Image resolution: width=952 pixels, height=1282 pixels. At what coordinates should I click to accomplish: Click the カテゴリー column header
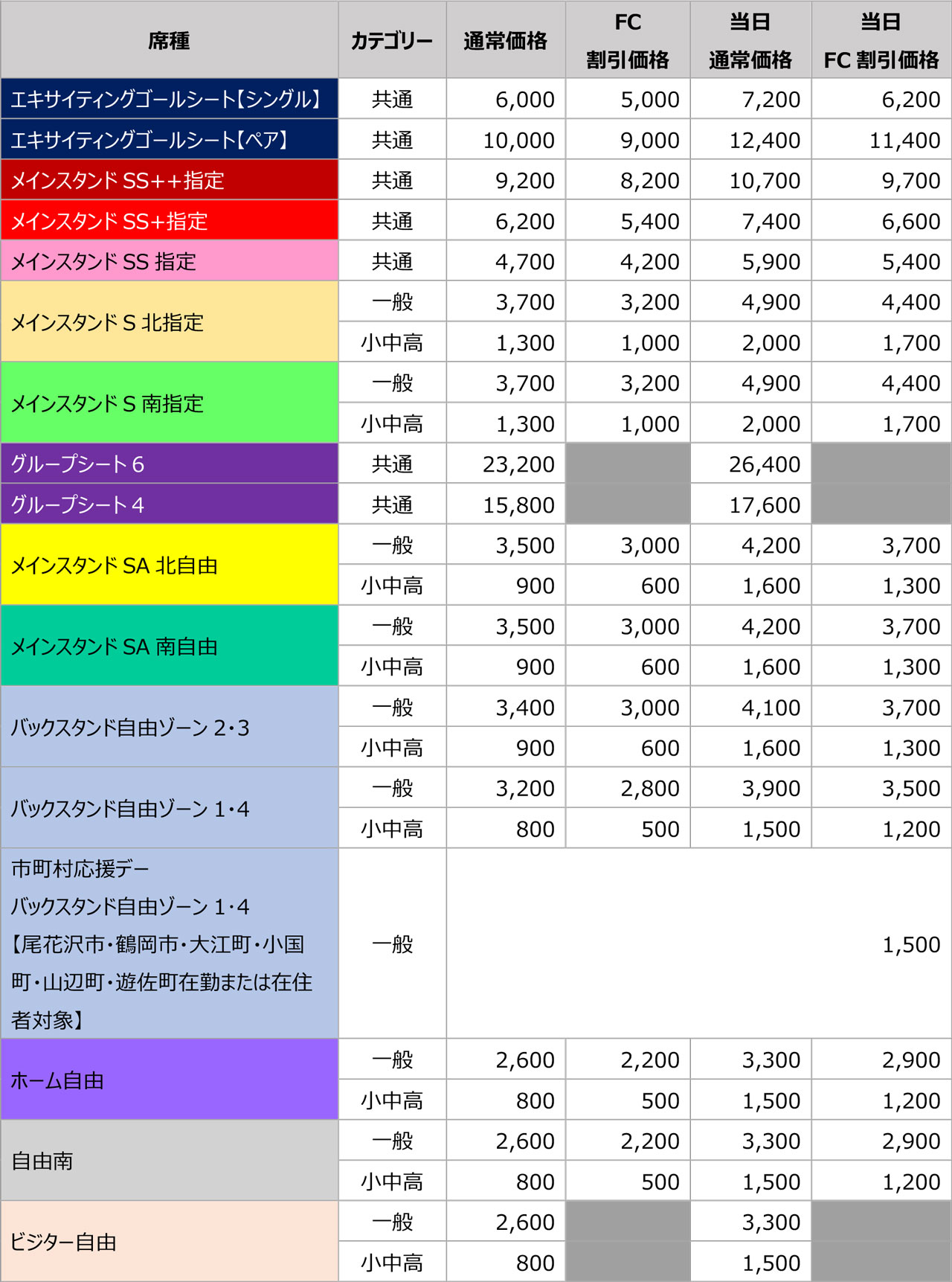click(392, 40)
